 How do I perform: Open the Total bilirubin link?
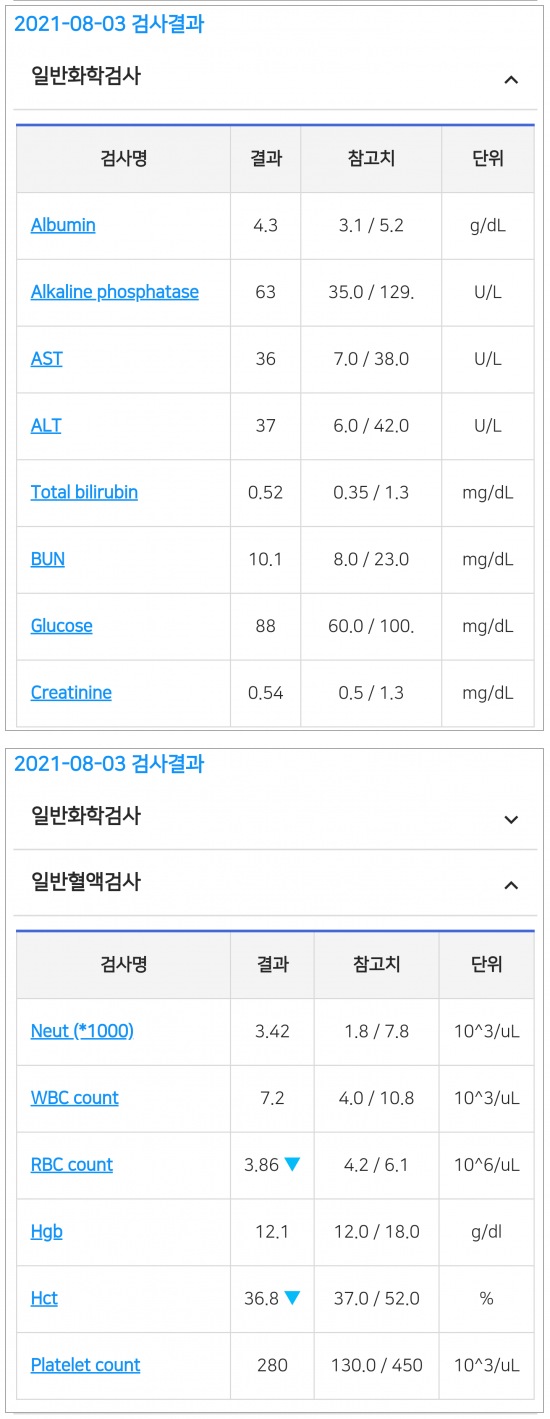pyautogui.click(x=84, y=492)
